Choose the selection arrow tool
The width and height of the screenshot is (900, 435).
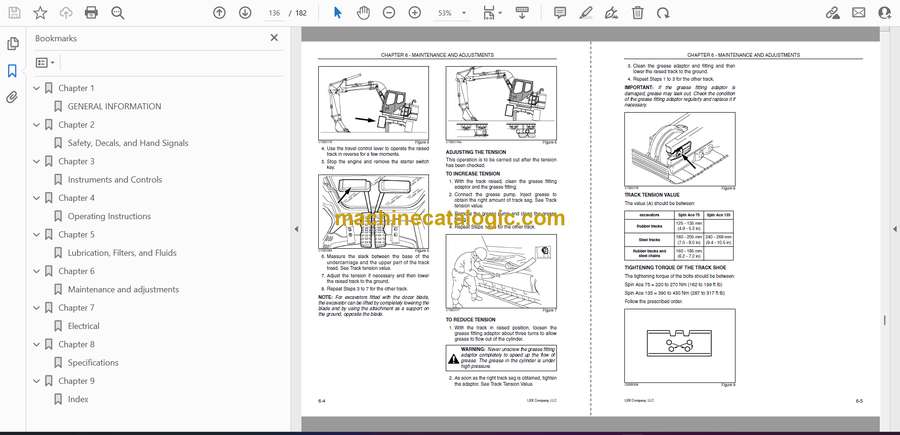tap(338, 13)
